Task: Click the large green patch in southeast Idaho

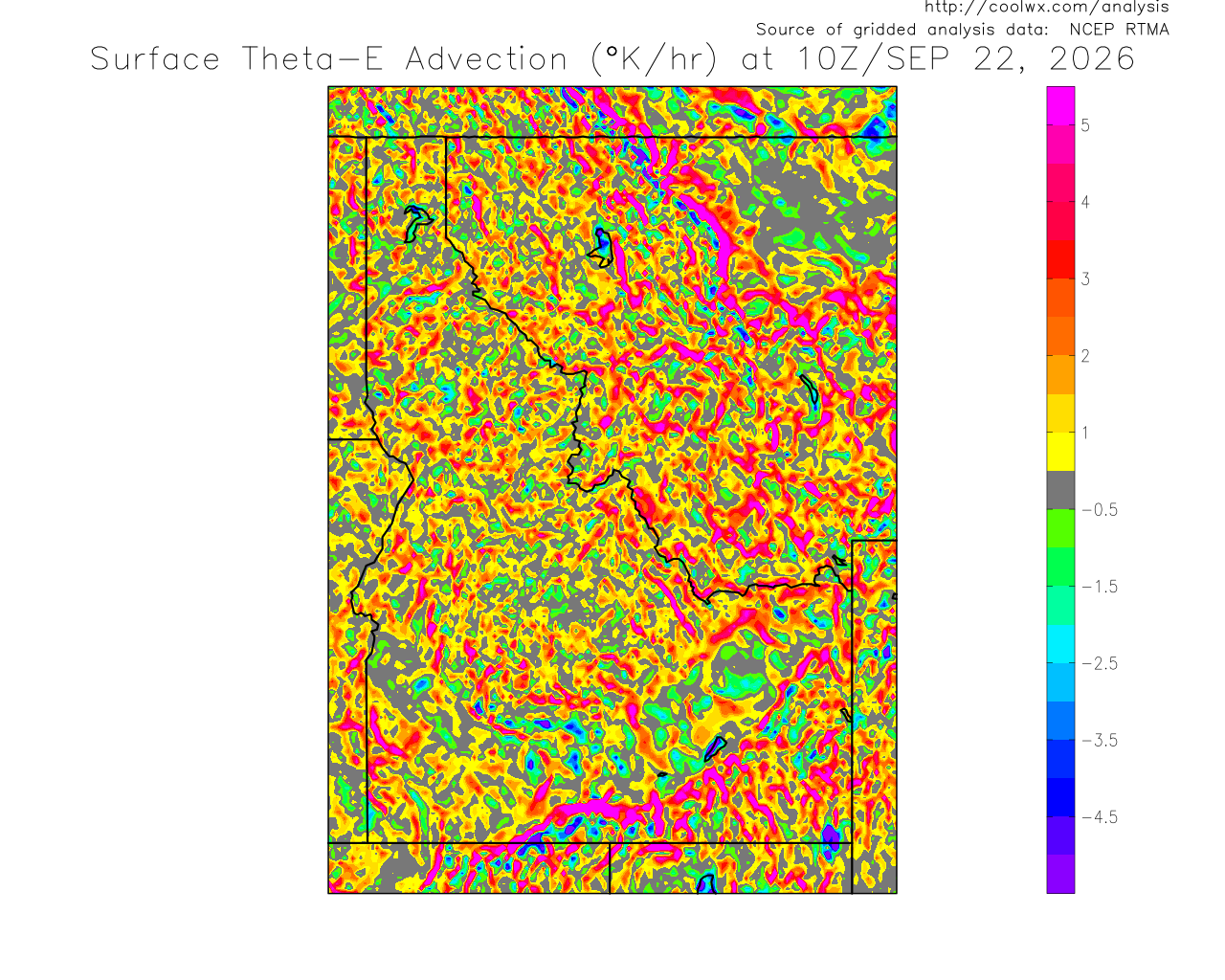Action: pos(742,677)
